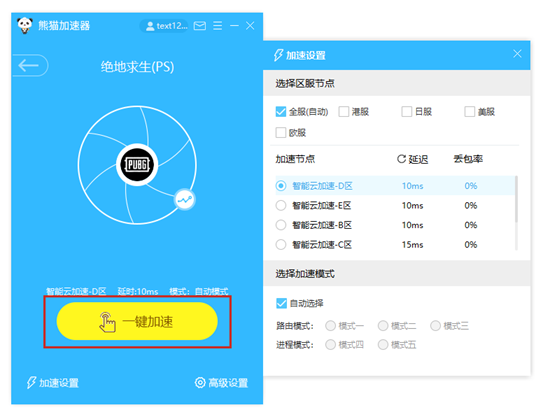Open 加速设置 at bottom left
This screenshot has height=417, width=550.
[53, 383]
